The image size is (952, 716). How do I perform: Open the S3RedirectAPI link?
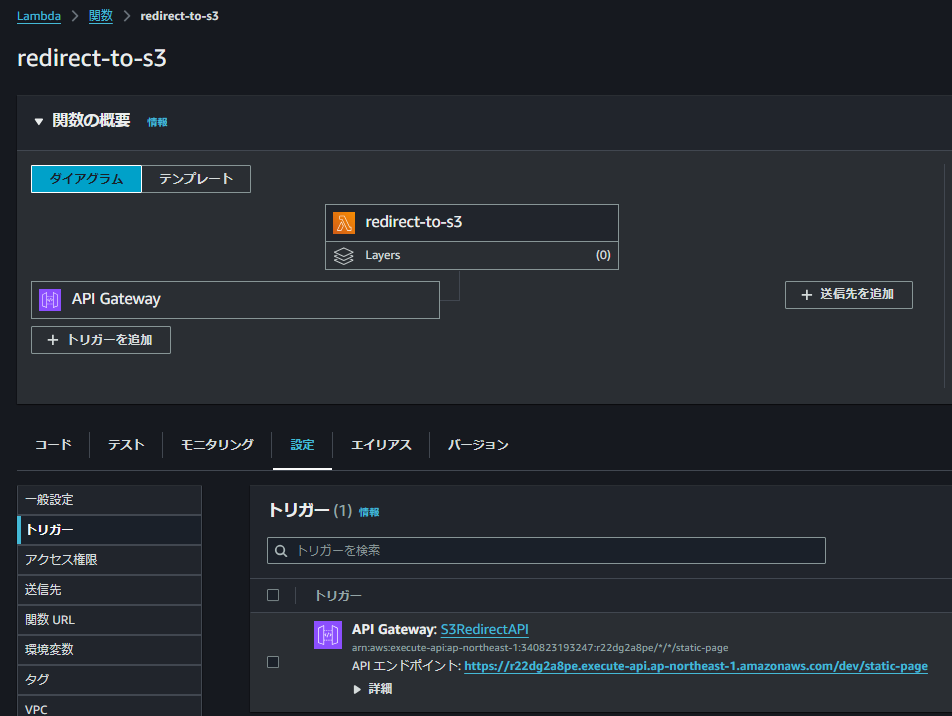point(484,629)
